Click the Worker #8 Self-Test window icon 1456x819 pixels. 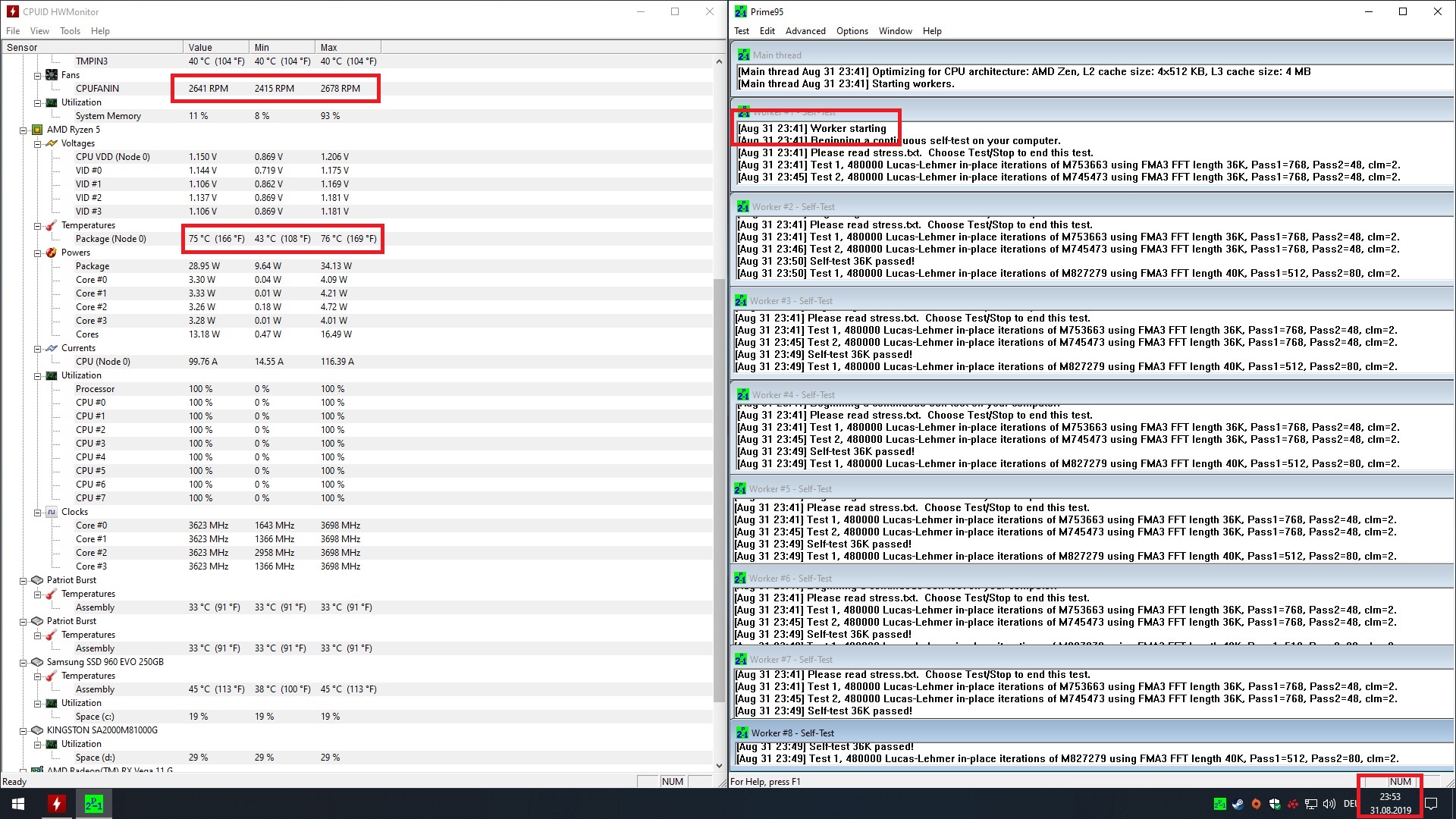[x=742, y=733]
